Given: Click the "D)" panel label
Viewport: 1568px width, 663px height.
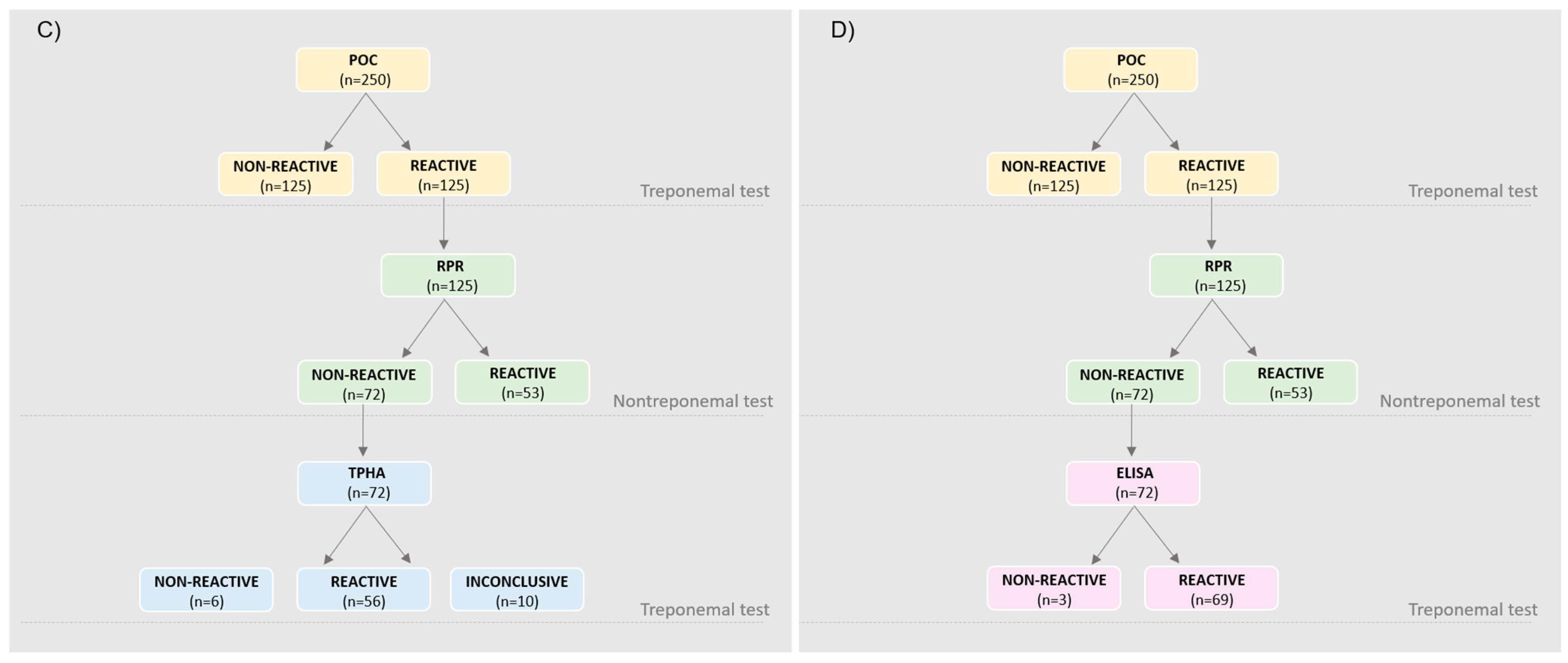Looking at the screenshot, I should [x=842, y=30].
